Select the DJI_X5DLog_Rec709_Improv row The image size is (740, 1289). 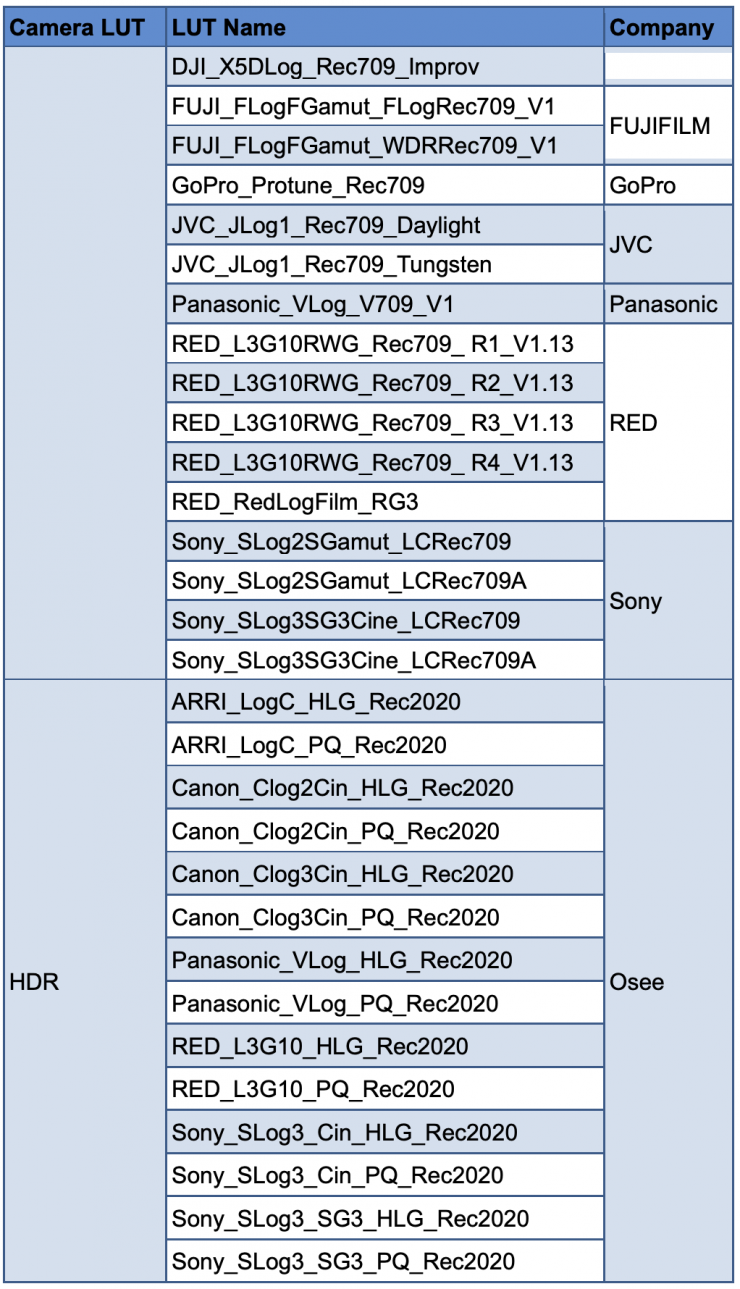pyautogui.click(x=326, y=67)
